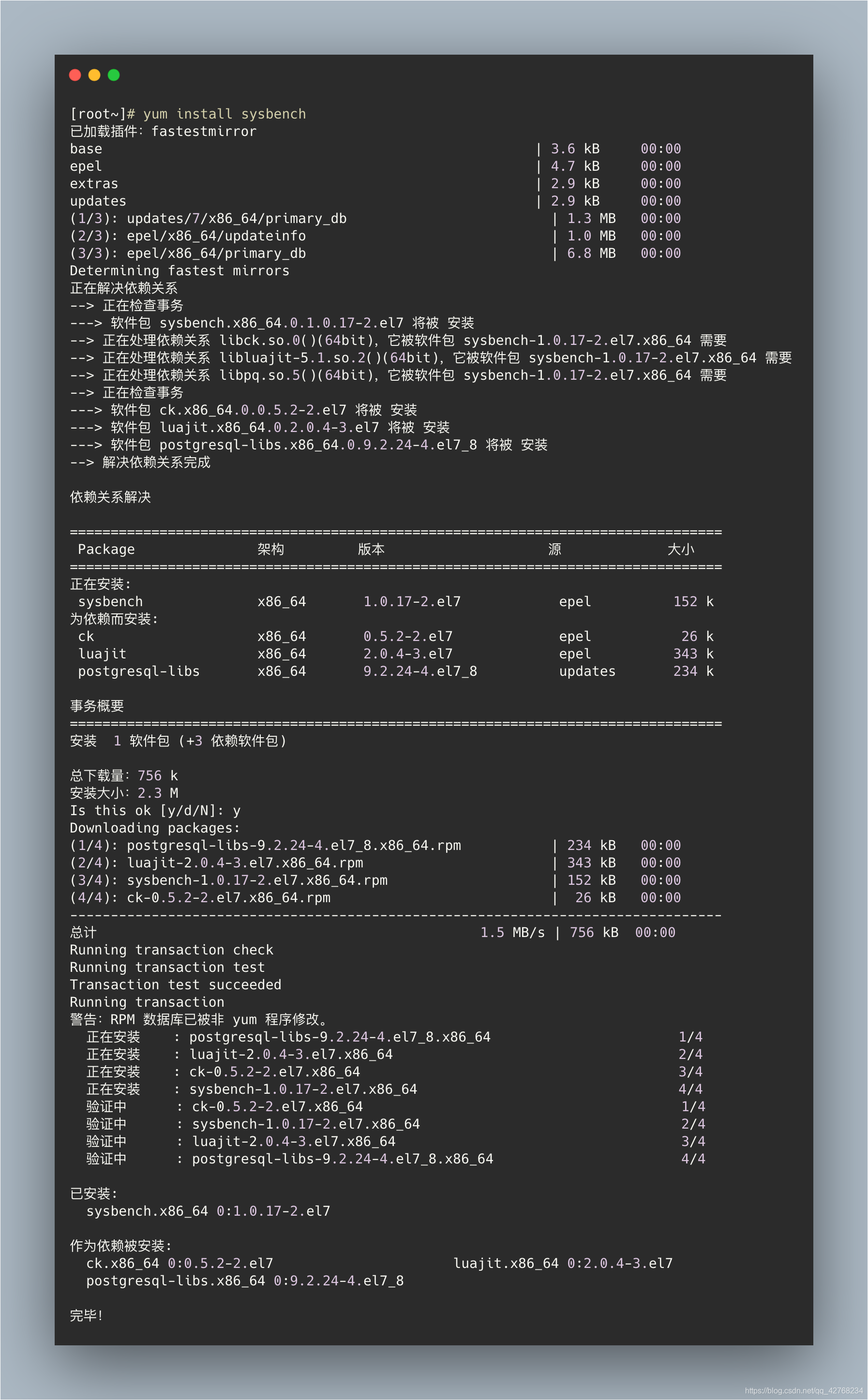Click '版本' column header
Image resolution: width=868 pixels, height=1400 pixels.
(371, 550)
